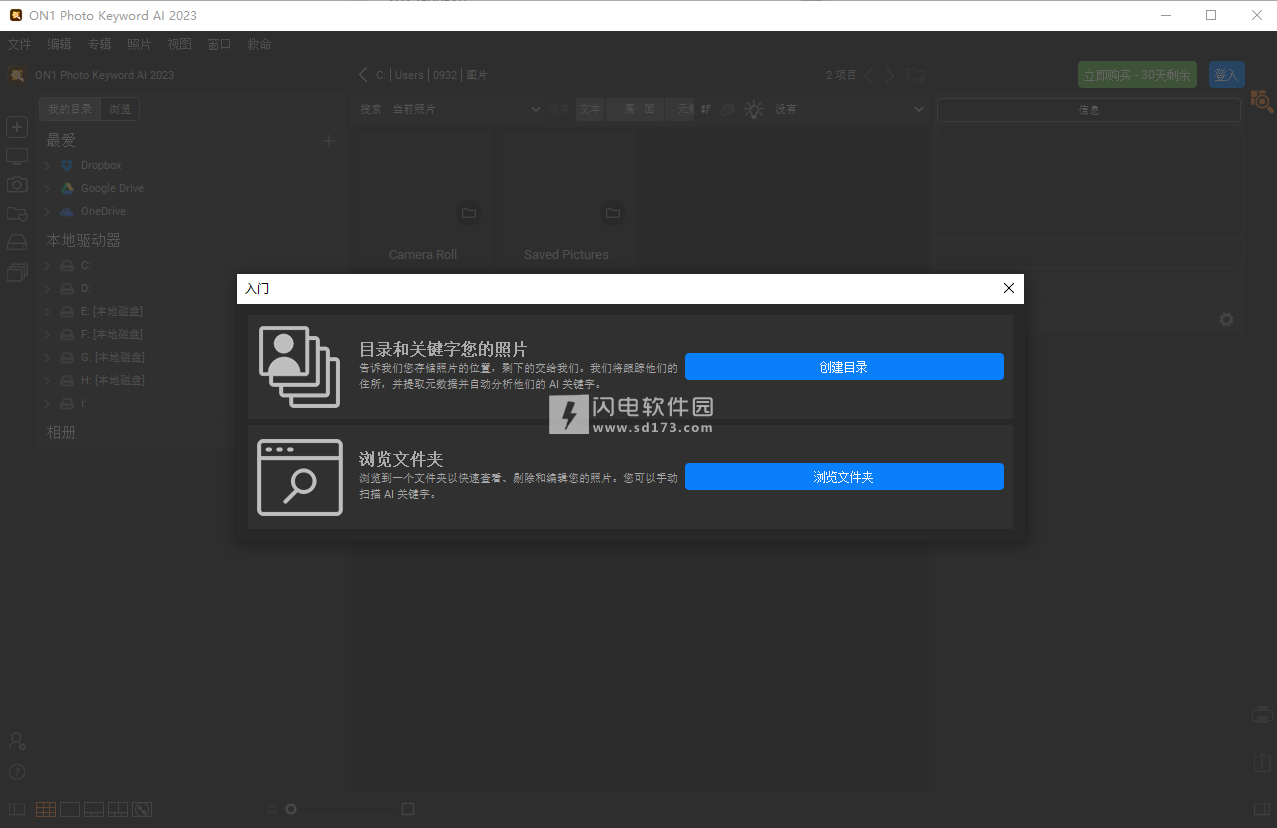This screenshot has width=1277, height=828.
Task: Add a favorite with the 最爱 plus
Action: point(328,141)
